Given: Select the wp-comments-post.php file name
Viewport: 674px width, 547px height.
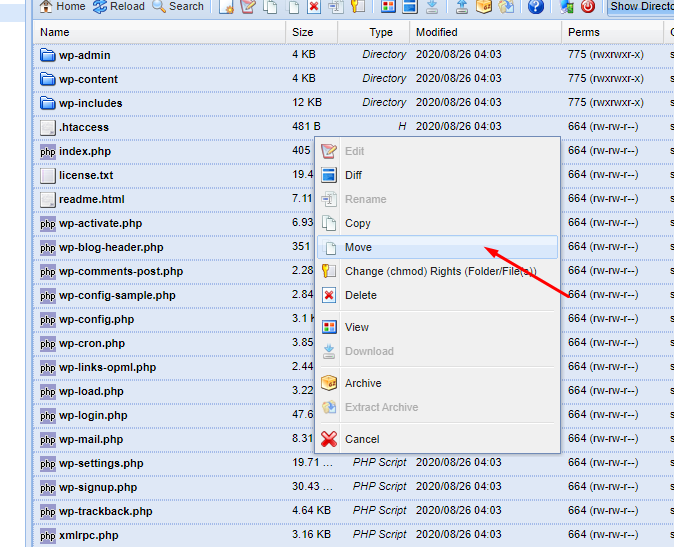Looking at the screenshot, I should 121,272.
